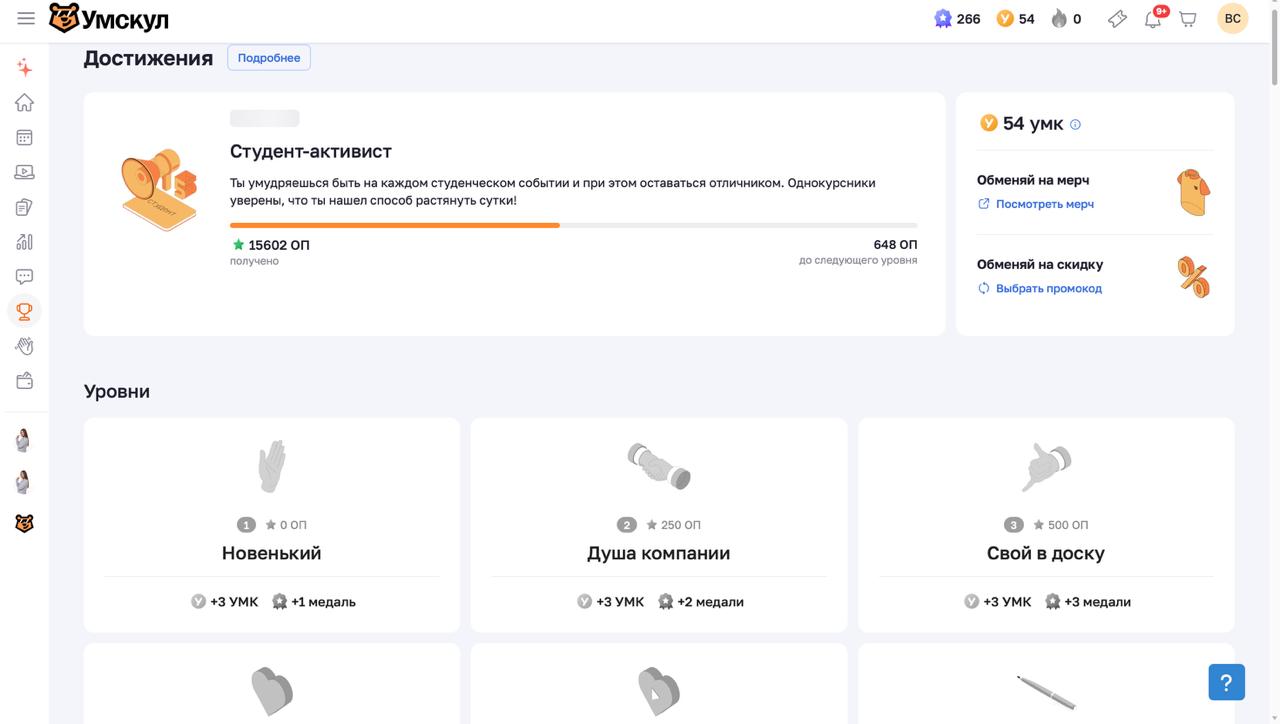Open the wallet icon in sidebar

(24, 381)
